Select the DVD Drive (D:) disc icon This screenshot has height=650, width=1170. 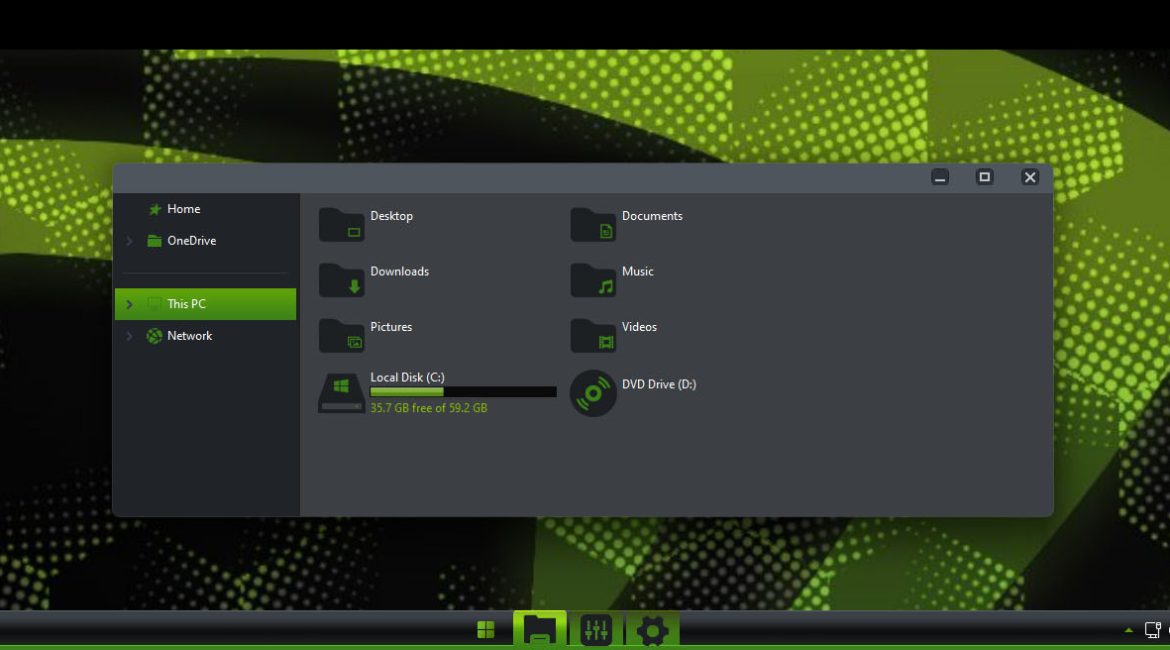tap(593, 393)
